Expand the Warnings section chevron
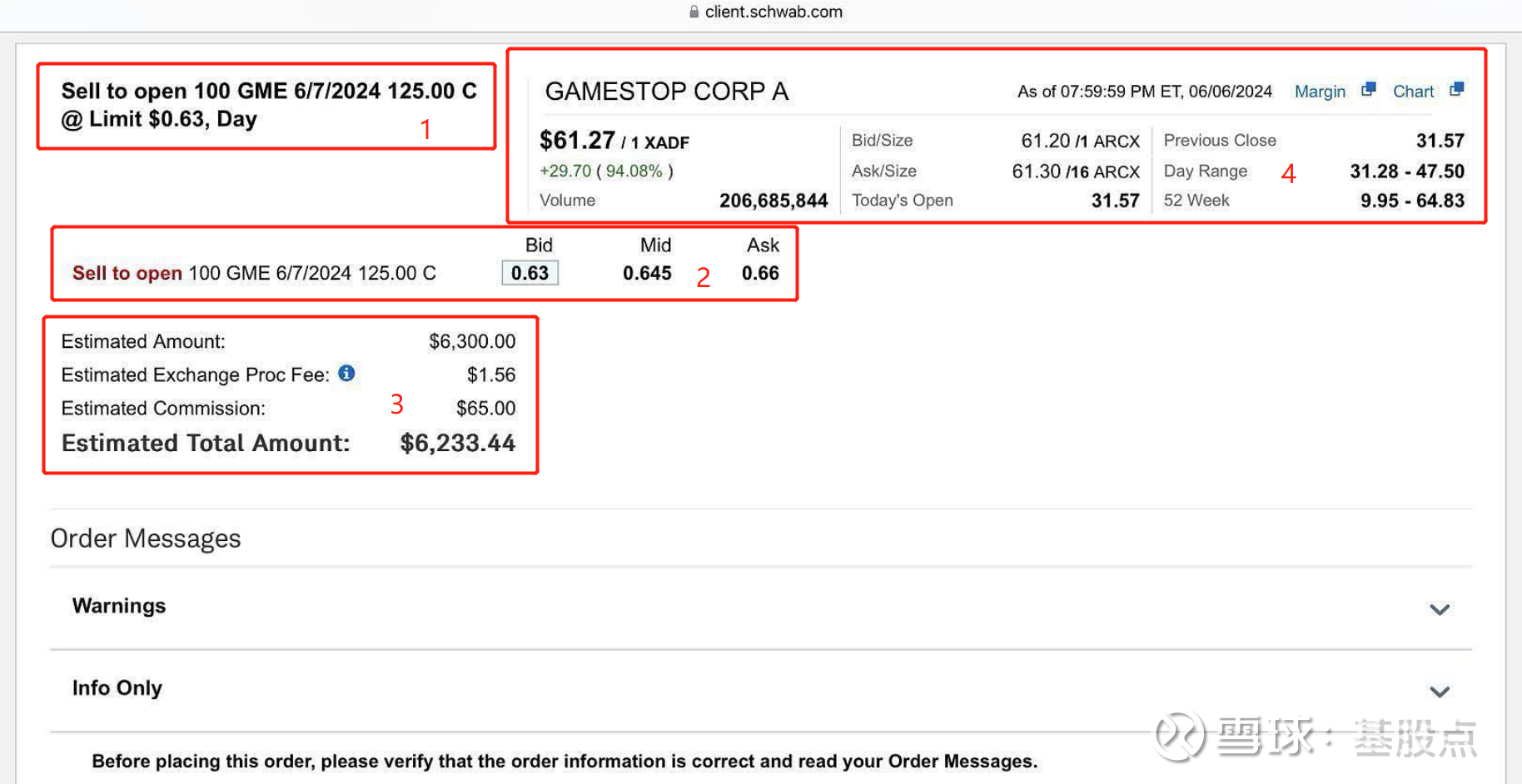 tap(1440, 609)
